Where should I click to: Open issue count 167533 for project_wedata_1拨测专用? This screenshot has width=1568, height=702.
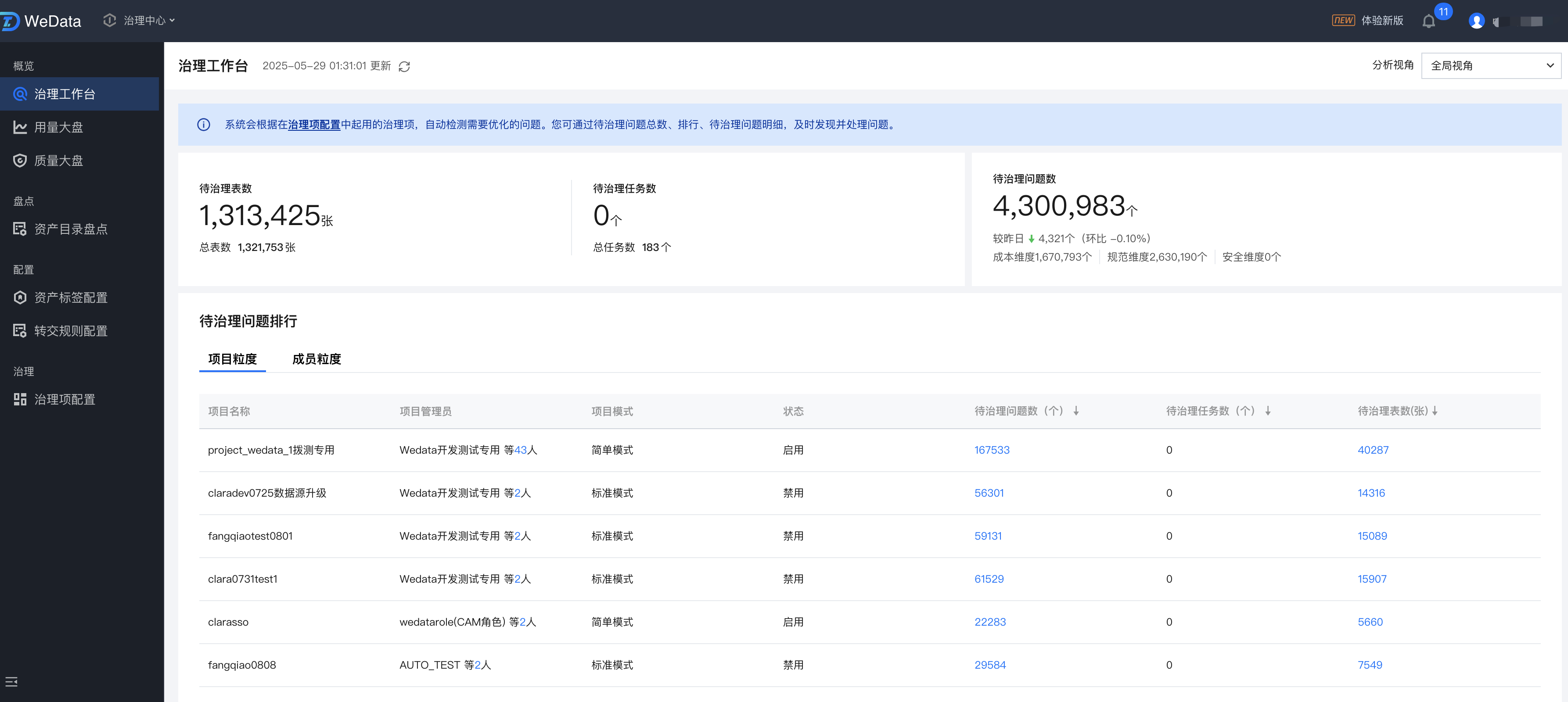(x=992, y=450)
